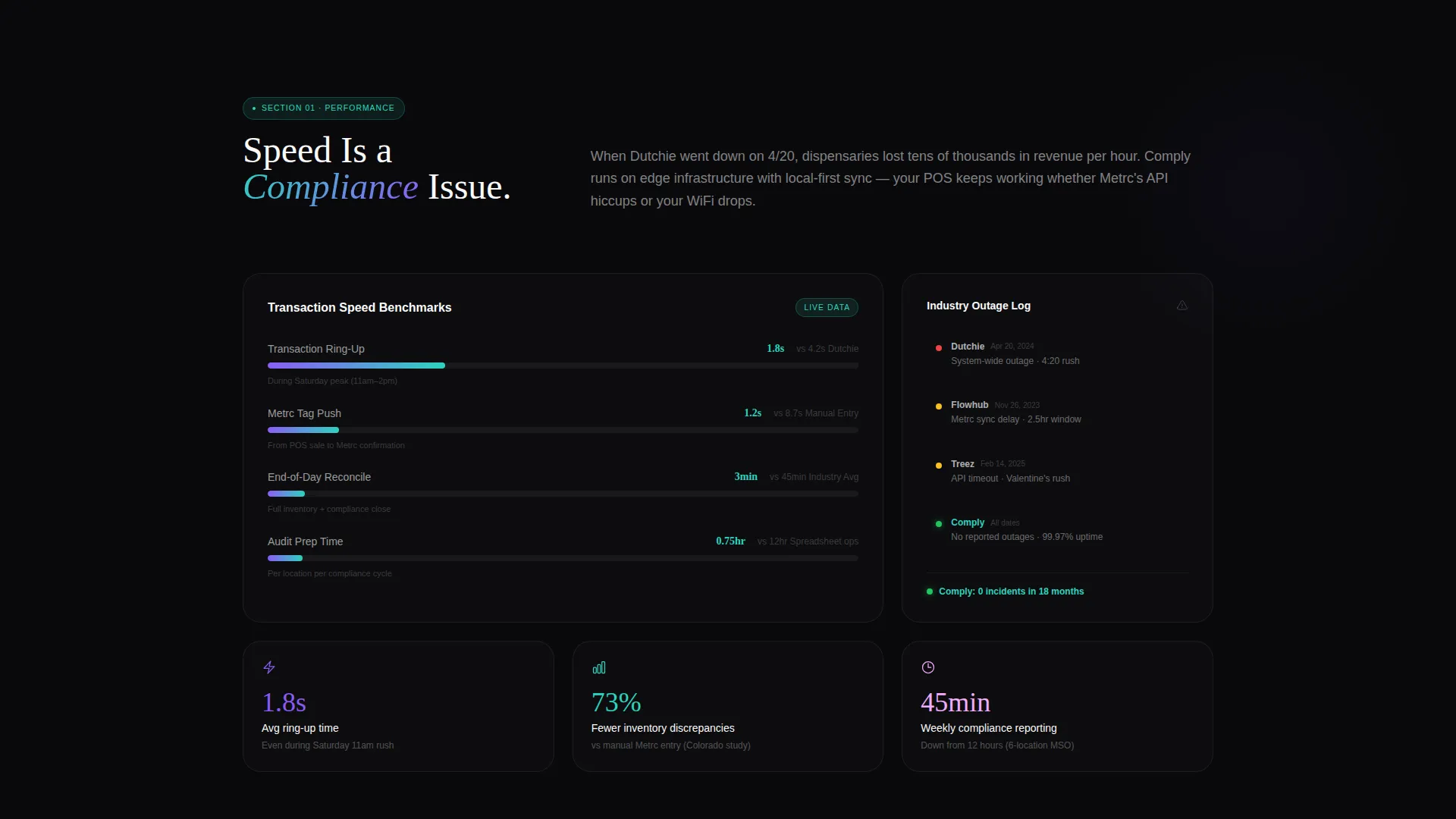Click the 'Apr 20, 2024' date next to Dutchie
1456x819 pixels.
pos(1012,347)
